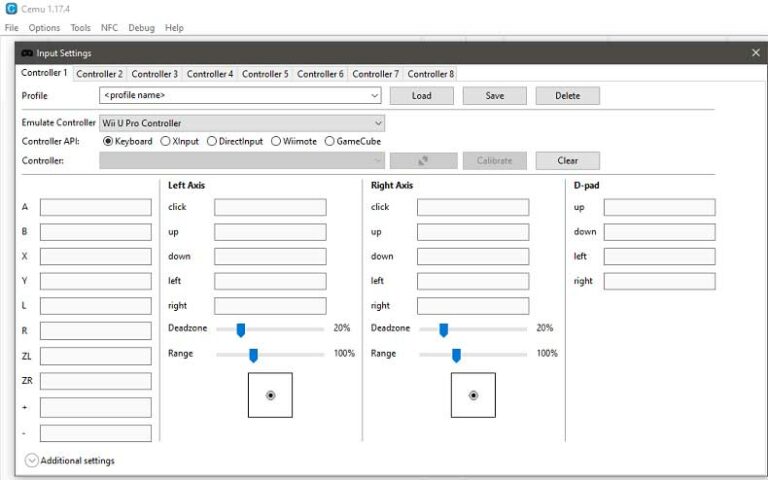Click the D-pad up input field

[658, 208]
